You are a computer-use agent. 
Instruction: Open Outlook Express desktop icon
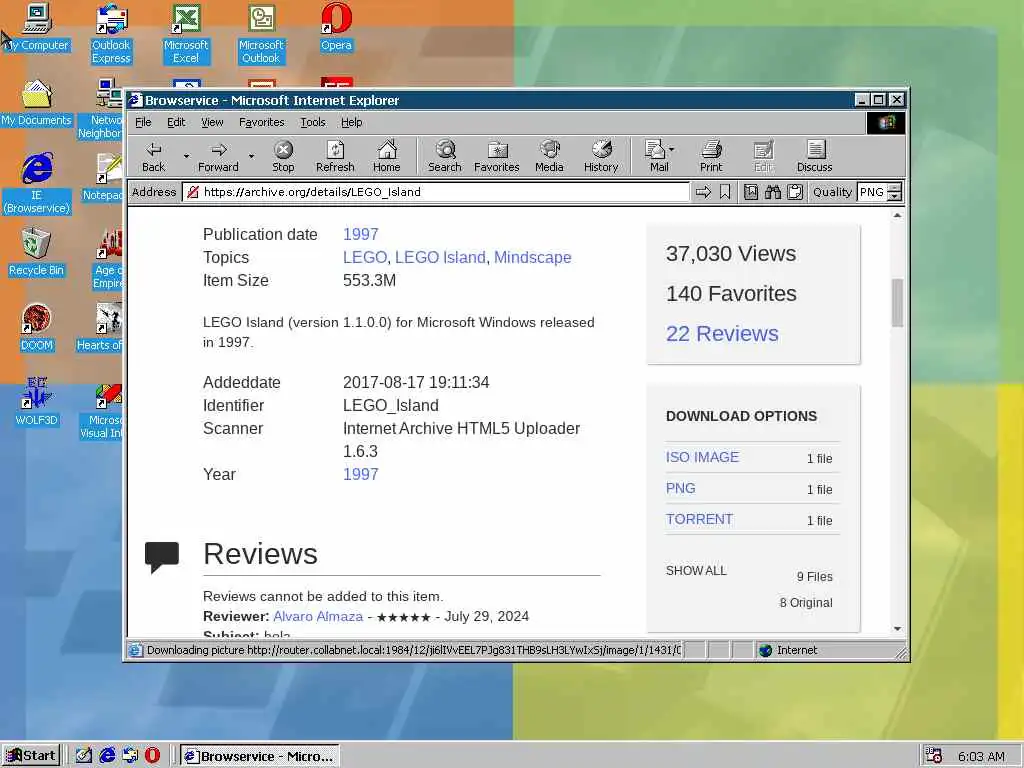pyautogui.click(x=111, y=34)
